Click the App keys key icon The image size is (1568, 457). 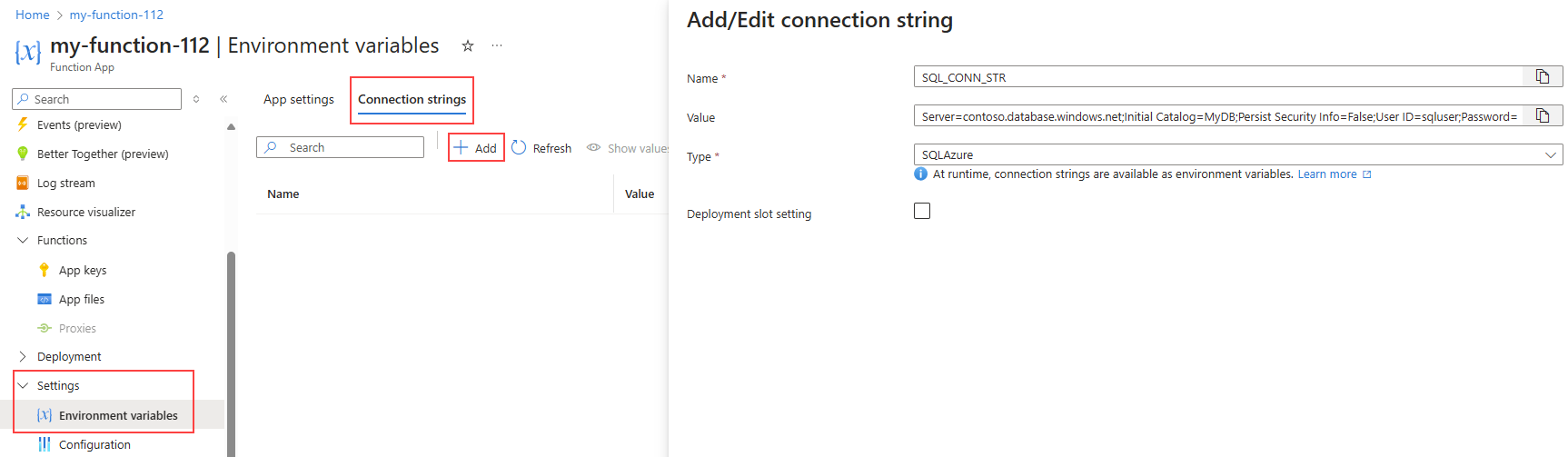click(x=45, y=270)
